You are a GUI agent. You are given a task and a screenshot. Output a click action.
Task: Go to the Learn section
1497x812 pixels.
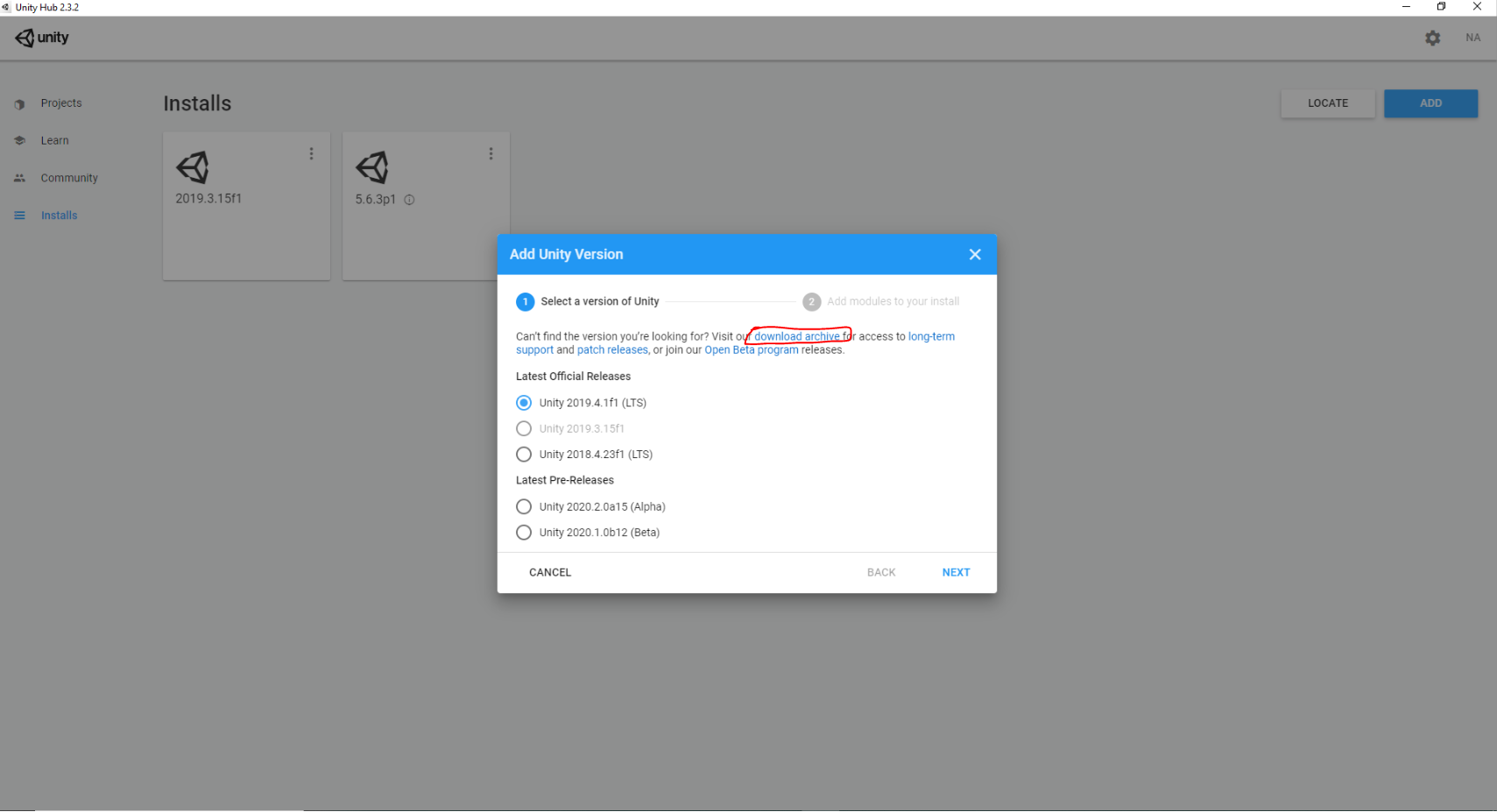point(54,140)
